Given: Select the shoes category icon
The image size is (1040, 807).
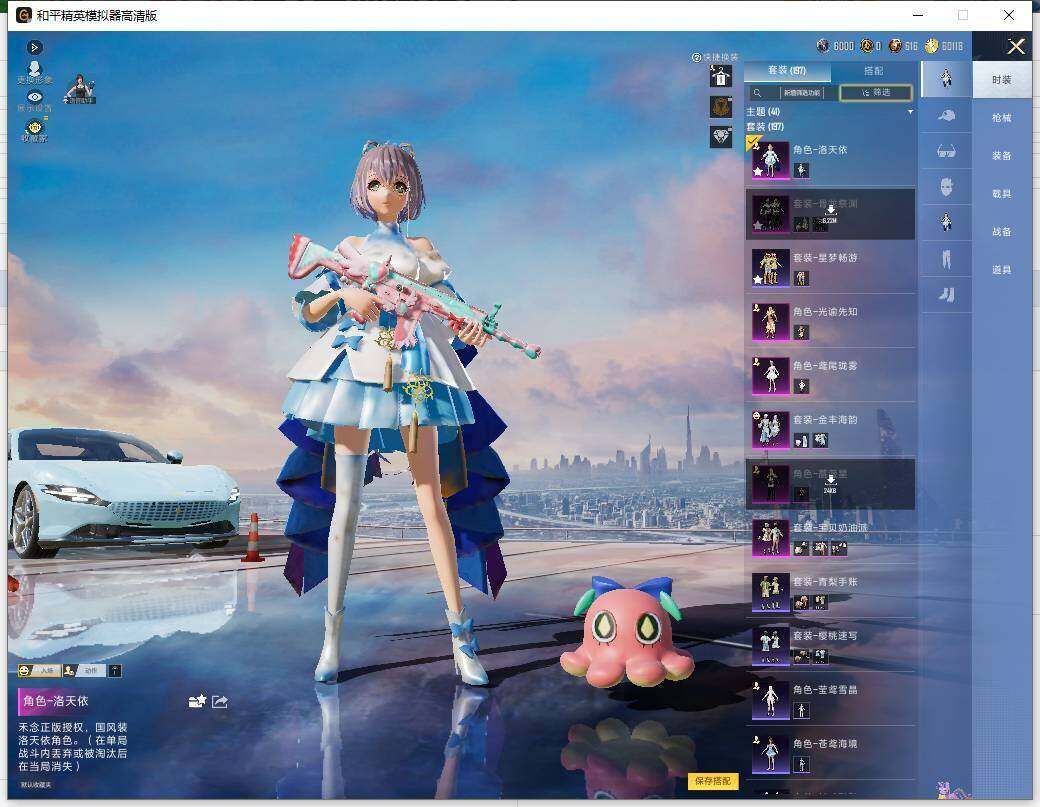Looking at the screenshot, I should pos(946,294).
